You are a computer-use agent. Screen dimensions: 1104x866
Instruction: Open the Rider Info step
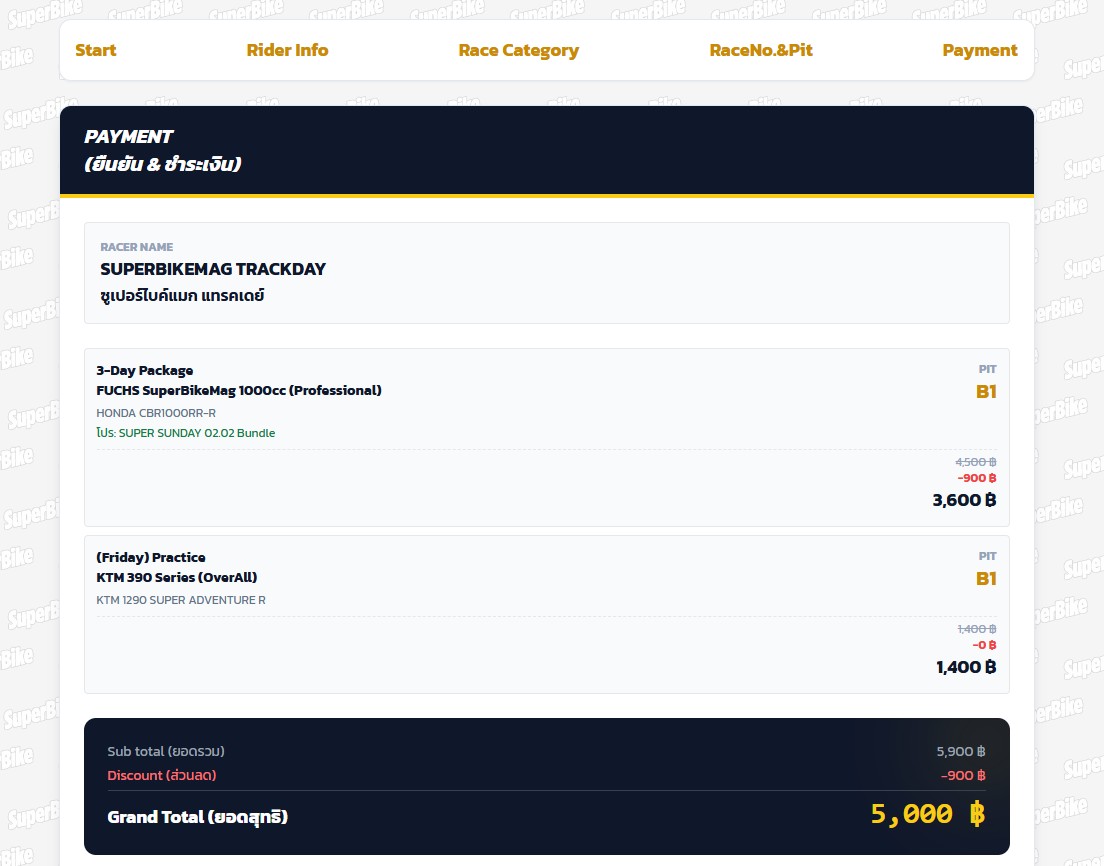tap(287, 50)
